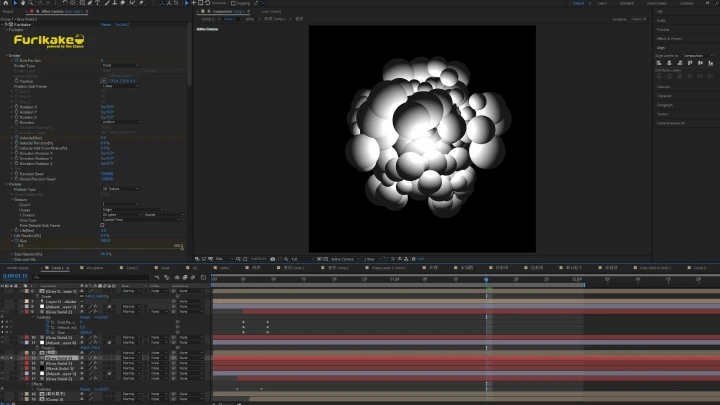Open the Paragraph panel on the right

(664, 105)
